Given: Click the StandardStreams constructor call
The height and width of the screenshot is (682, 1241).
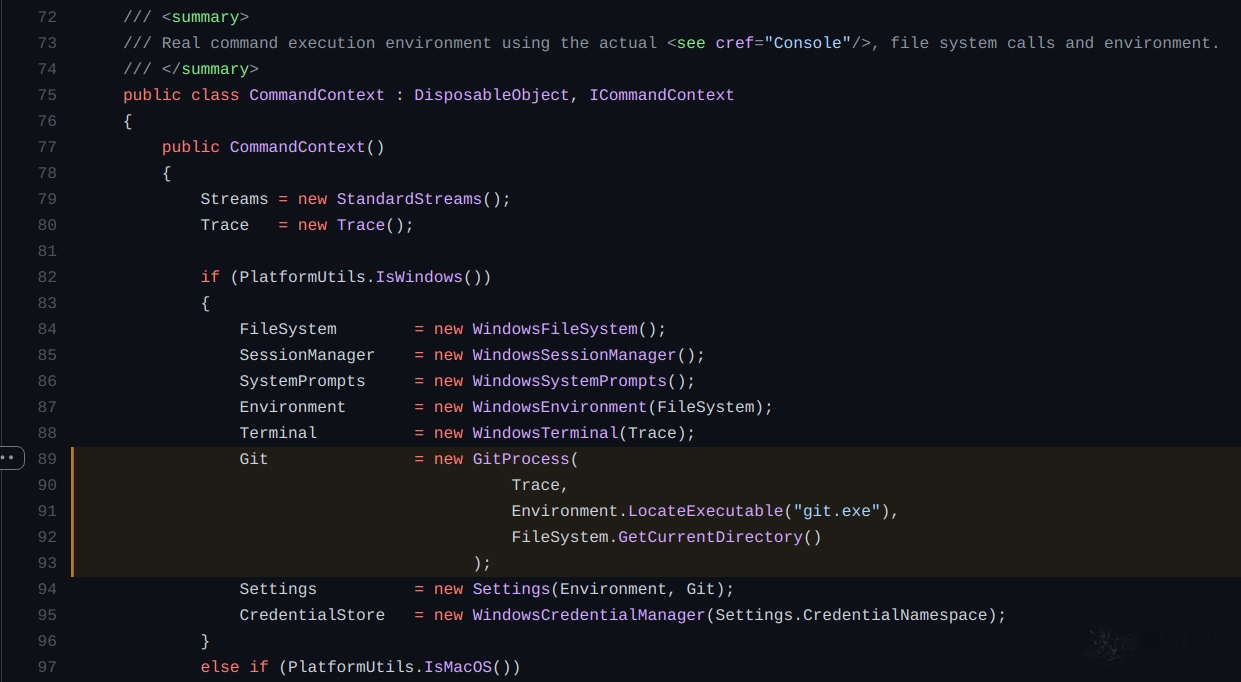Looking at the screenshot, I should [x=409, y=199].
